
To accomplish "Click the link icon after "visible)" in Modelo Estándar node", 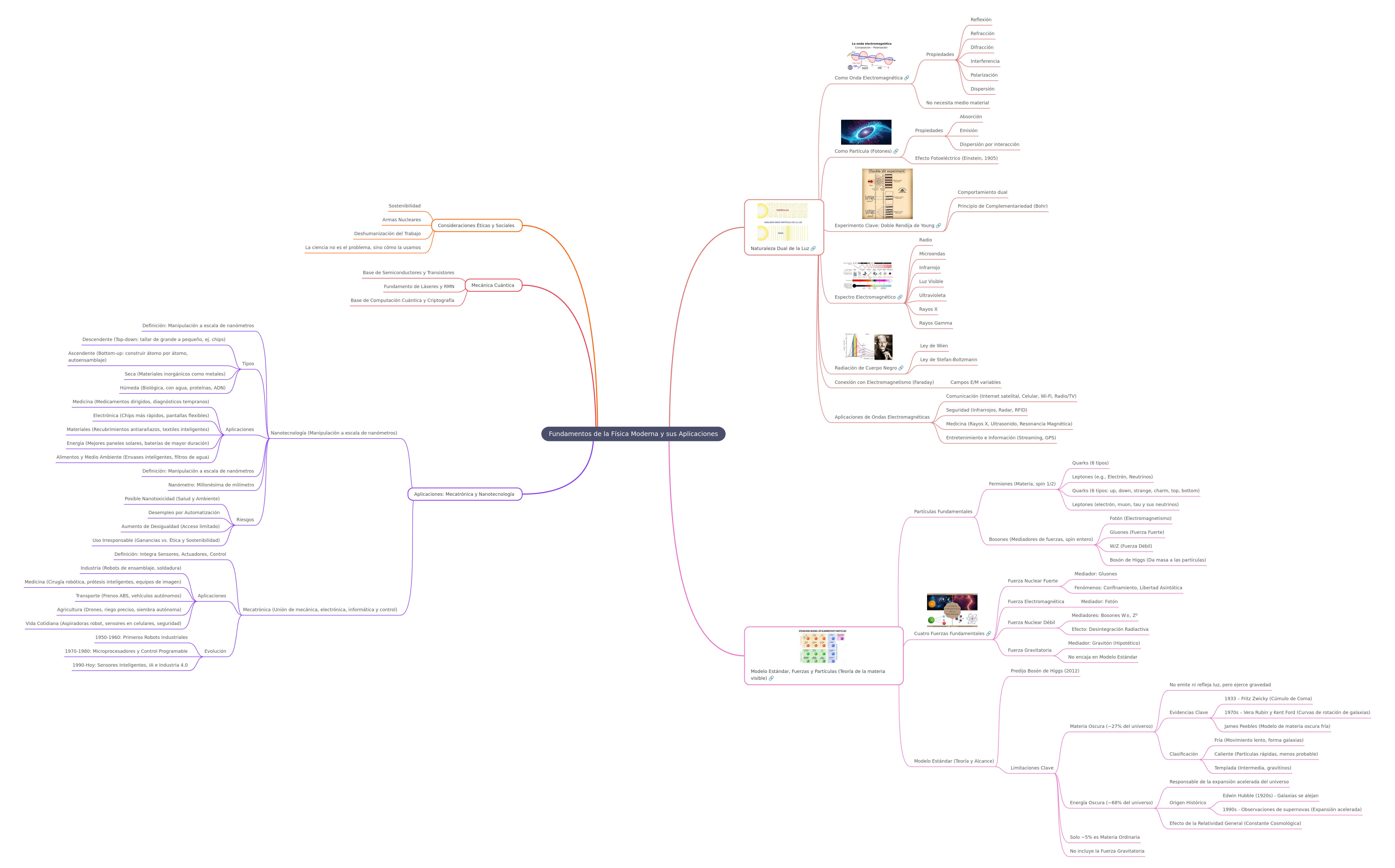I will [x=771, y=678].
